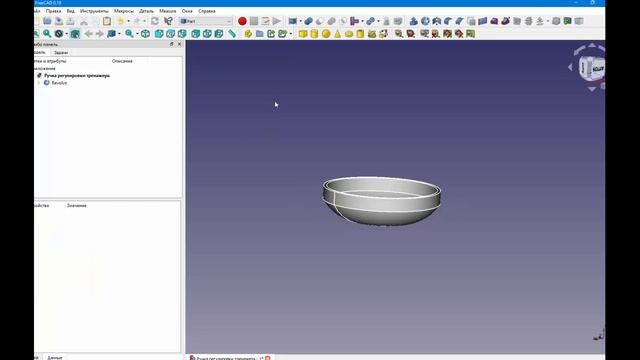Image resolution: width=640 pixels, height=360 pixels.
Task: Select document Ручка регулировки тренажера
Action: coord(77,76)
